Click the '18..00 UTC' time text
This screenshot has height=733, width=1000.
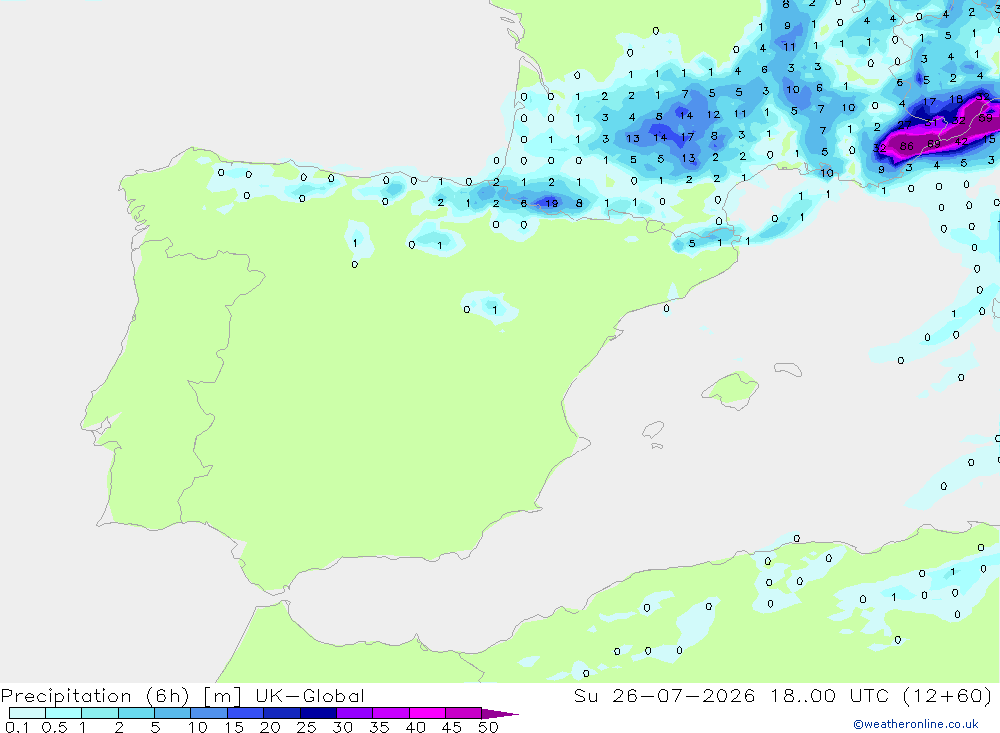coord(830,695)
